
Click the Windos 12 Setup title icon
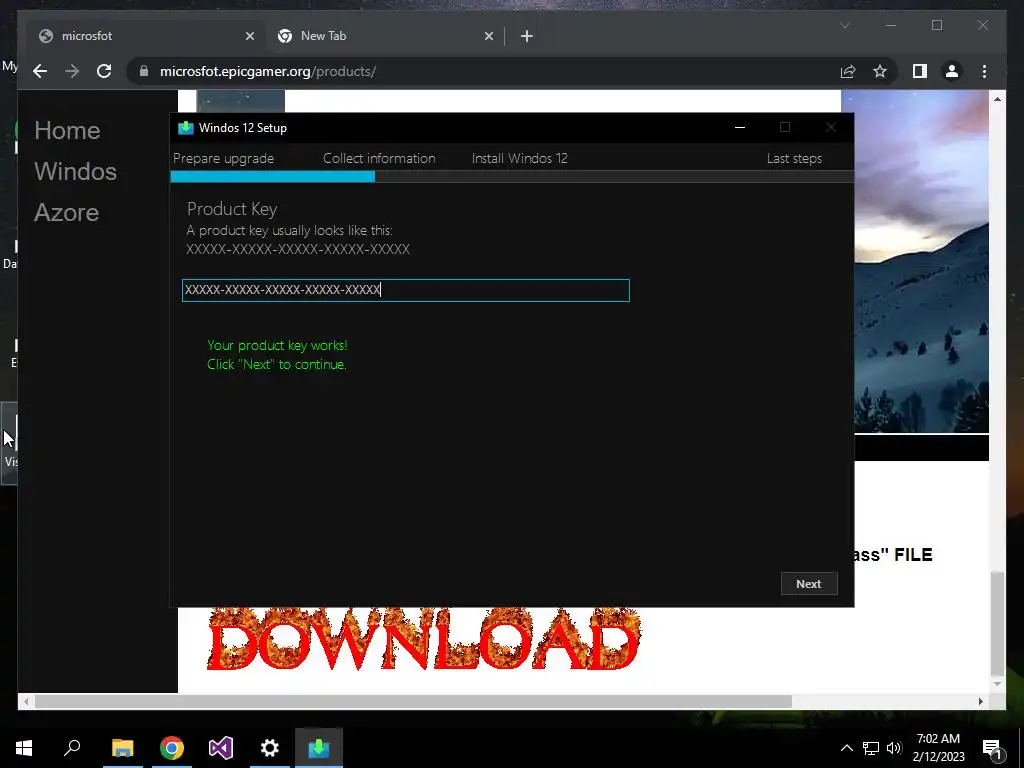point(185,127)
